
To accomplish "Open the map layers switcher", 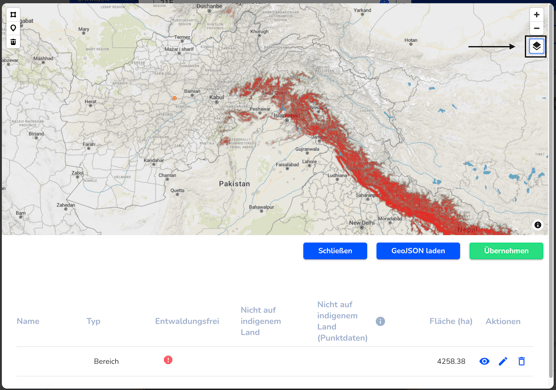I will pos(536,46).
